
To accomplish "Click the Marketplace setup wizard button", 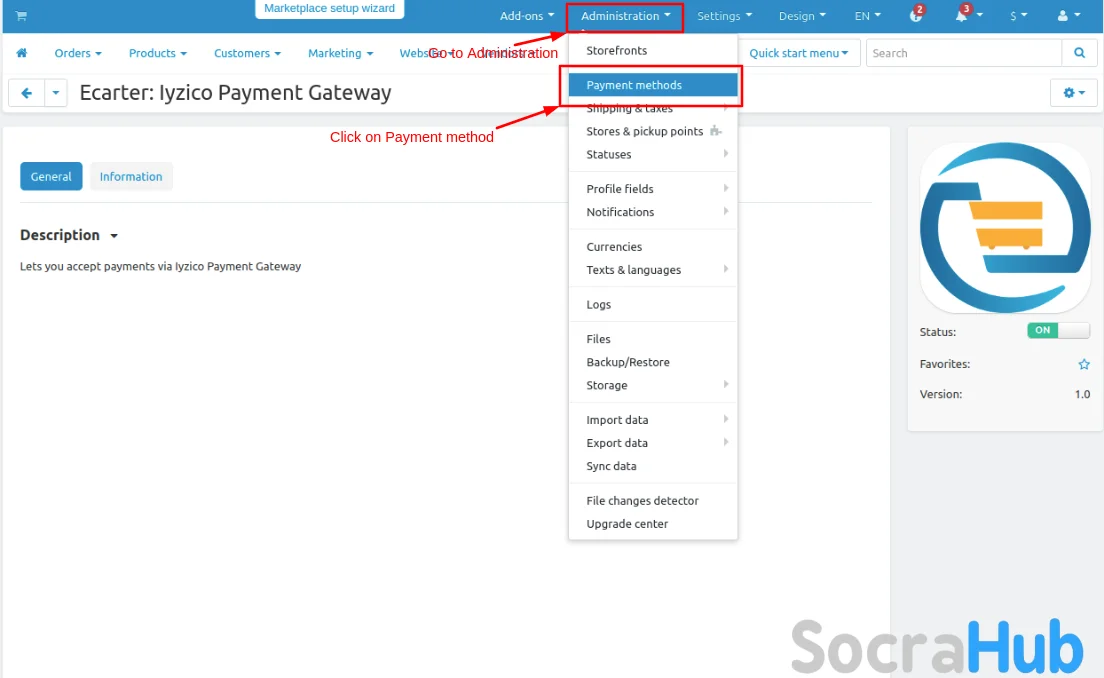I will click(x=330, y=8).
